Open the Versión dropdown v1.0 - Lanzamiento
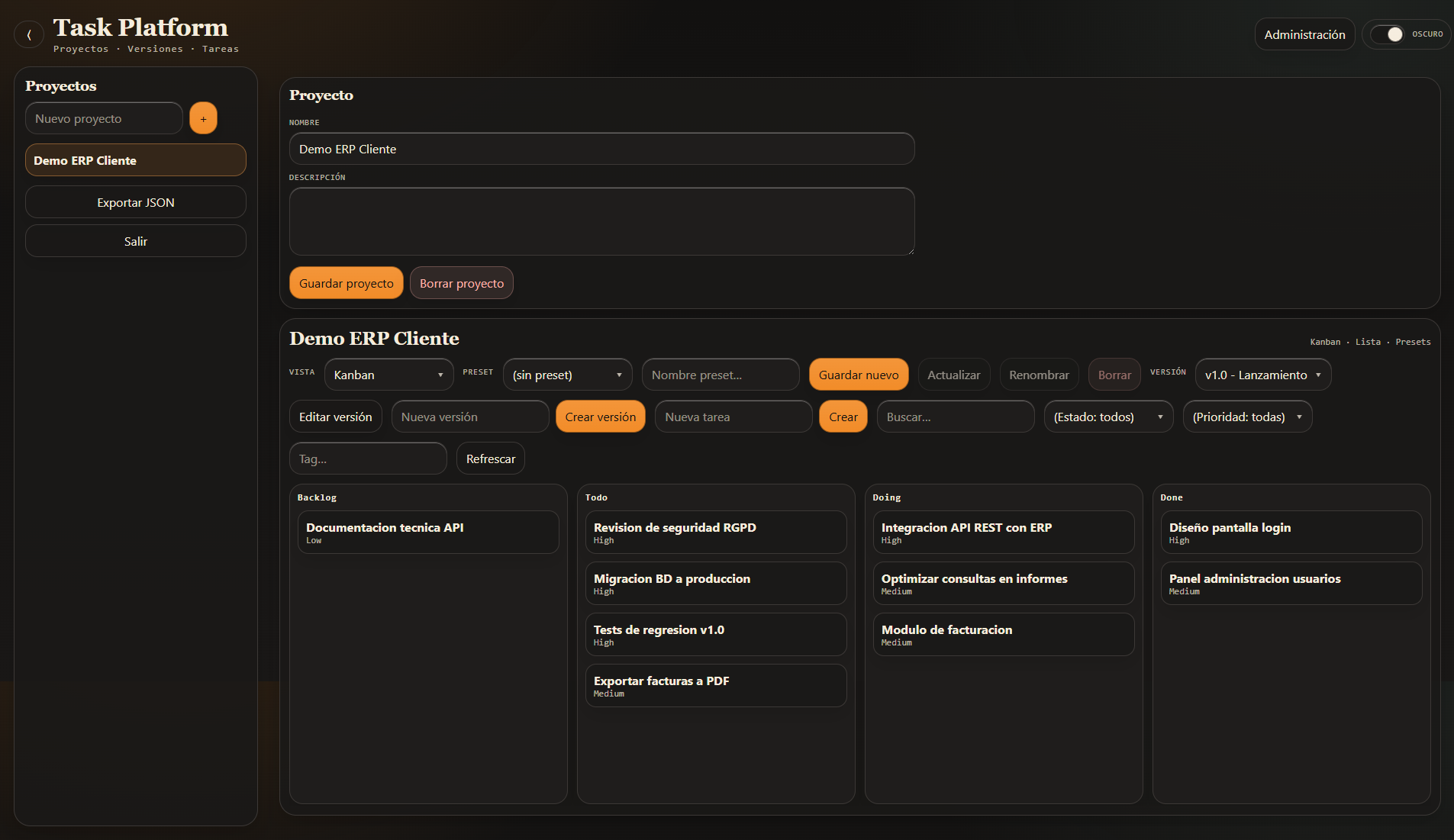Screen dimensions: 1454x840 (x=1262, y=375)
